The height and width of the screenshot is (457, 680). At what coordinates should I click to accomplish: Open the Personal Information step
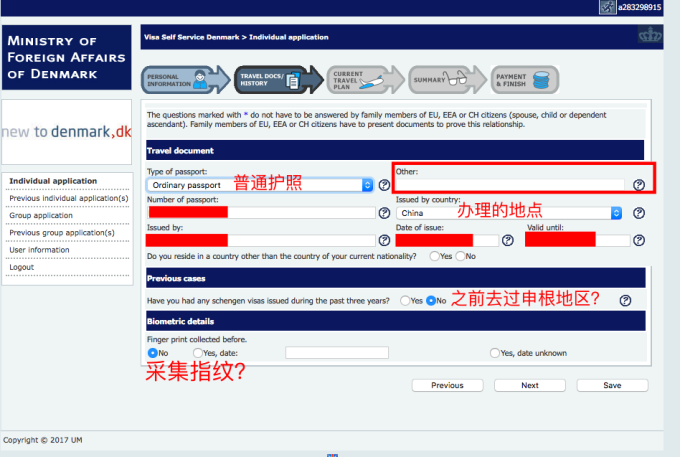186,80
